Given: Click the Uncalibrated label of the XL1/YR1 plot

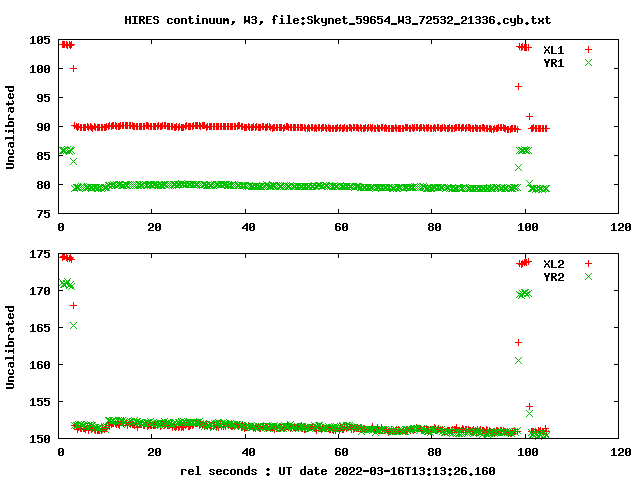Looking at the screenshot, I should pyautogui.click(x=10, y=127).
